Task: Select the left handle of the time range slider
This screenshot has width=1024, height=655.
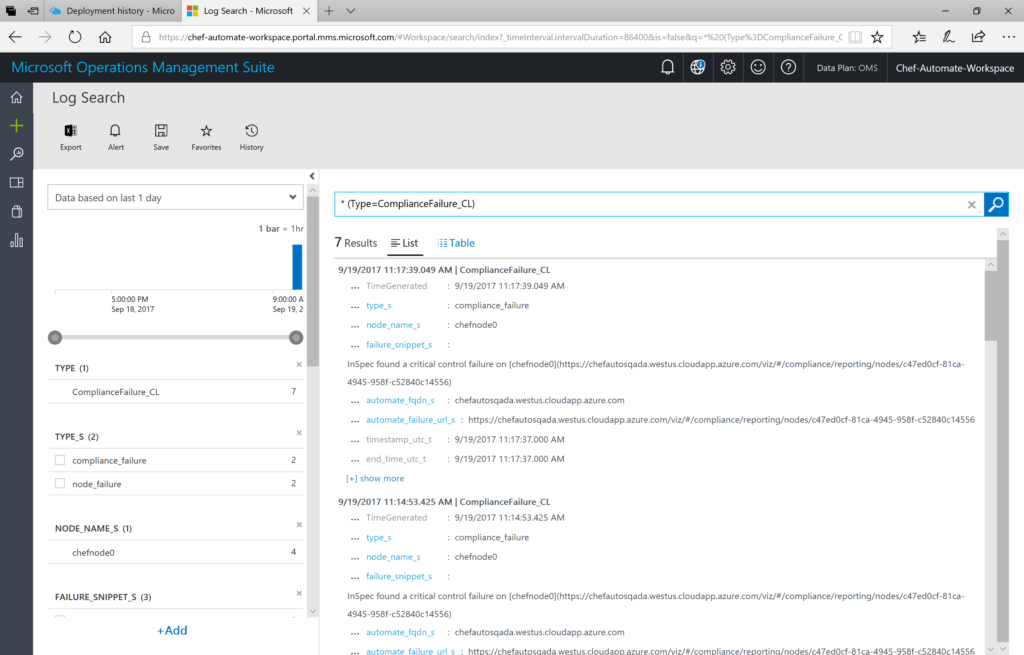Action: click(x=55, y=338)
